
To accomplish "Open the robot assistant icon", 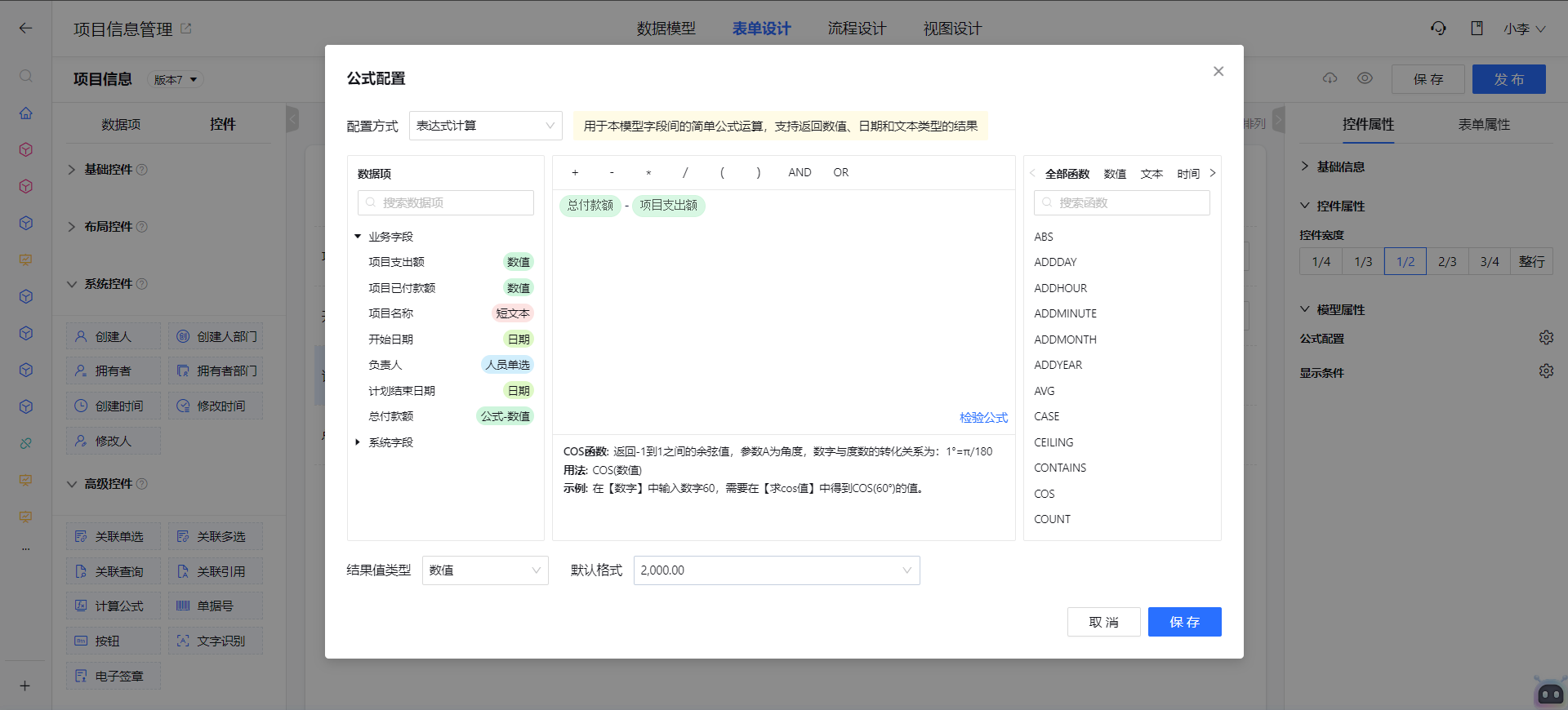I will point(1549,692).
